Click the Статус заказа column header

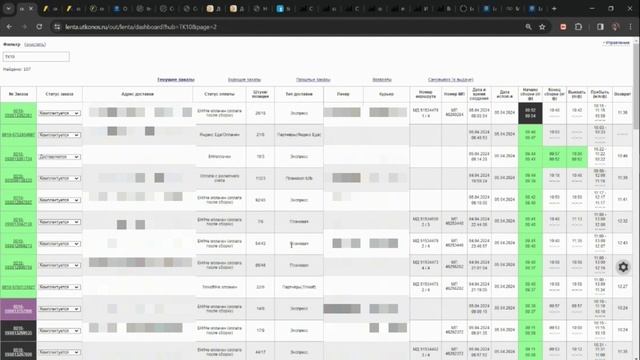pyautogui.click(x=60, y=94)
